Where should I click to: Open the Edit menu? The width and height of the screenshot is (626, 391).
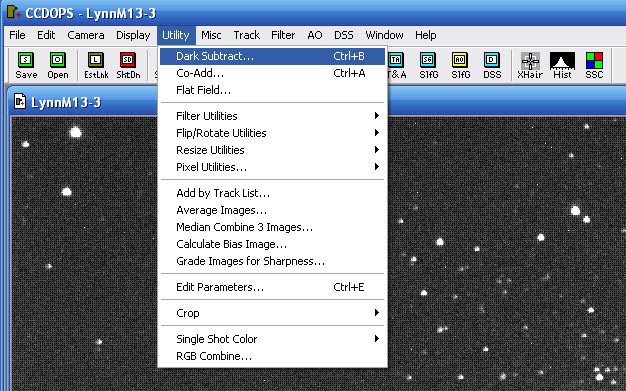point(46,35)
